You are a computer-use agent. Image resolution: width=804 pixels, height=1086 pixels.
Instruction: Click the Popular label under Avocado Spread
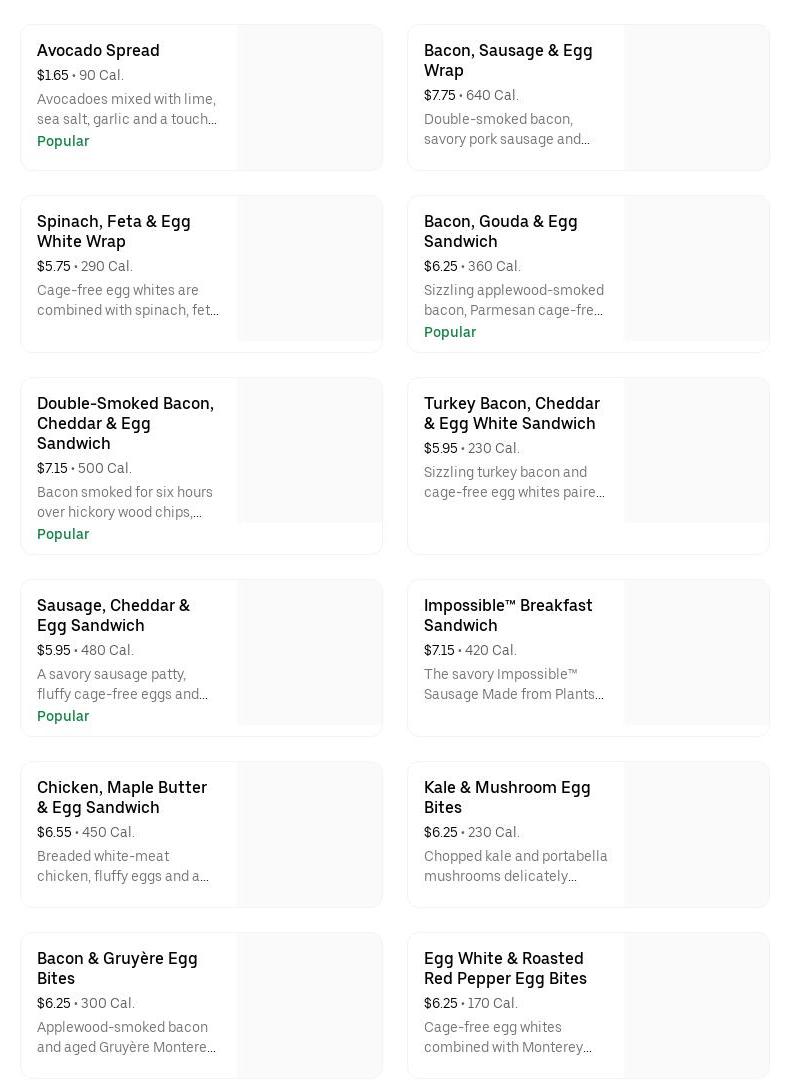(x=63, y=141)
